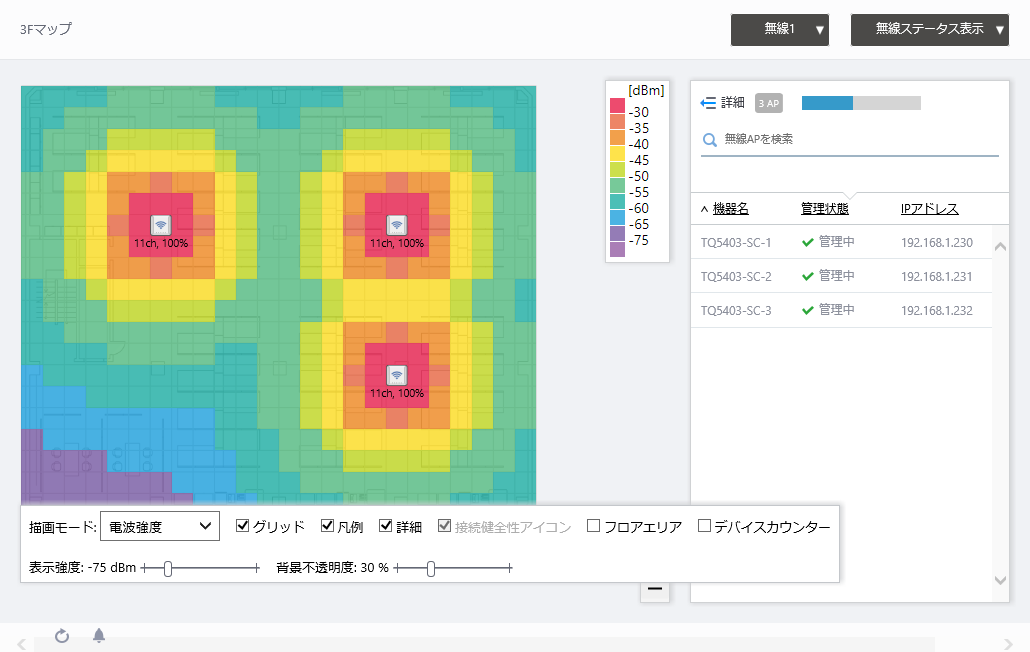
Task: Open notifications via the bell icon
Action: 99,637
